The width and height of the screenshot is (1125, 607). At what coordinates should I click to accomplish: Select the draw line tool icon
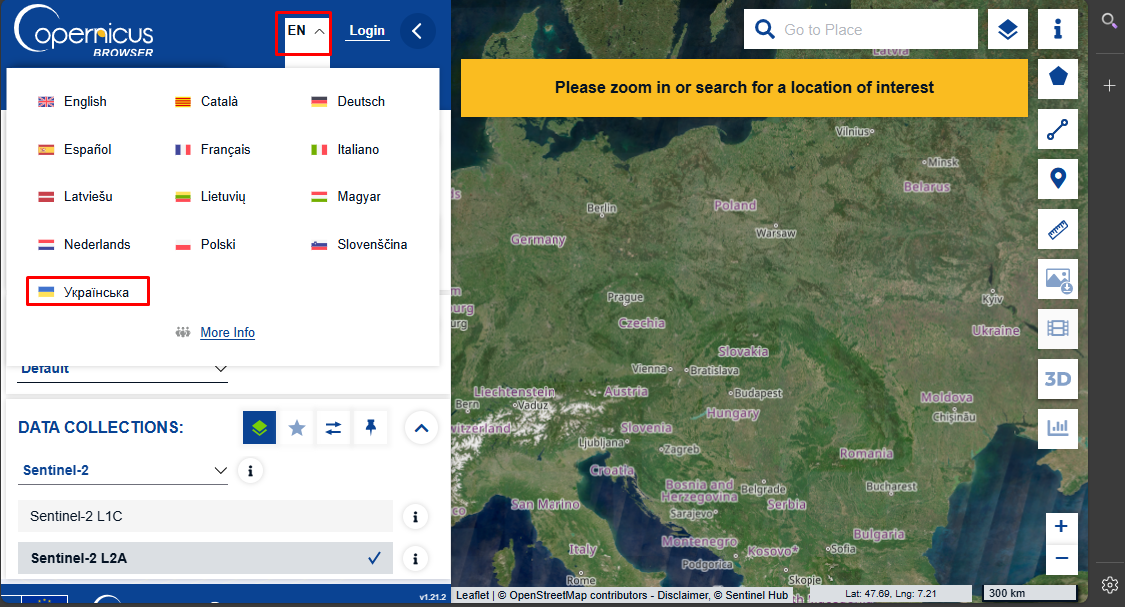[1057, 129]
